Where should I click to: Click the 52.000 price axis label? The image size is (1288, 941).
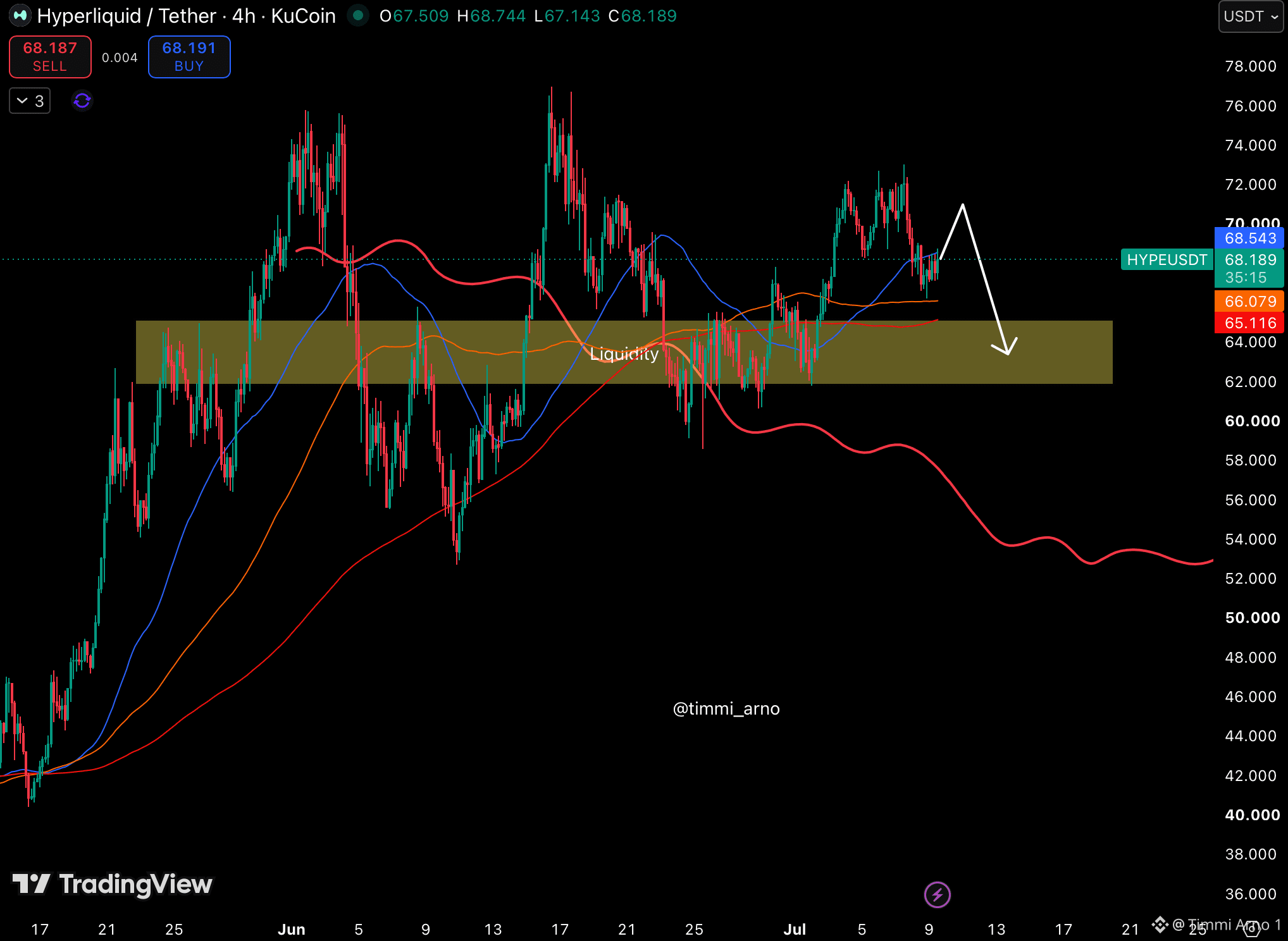point(1251,578)
